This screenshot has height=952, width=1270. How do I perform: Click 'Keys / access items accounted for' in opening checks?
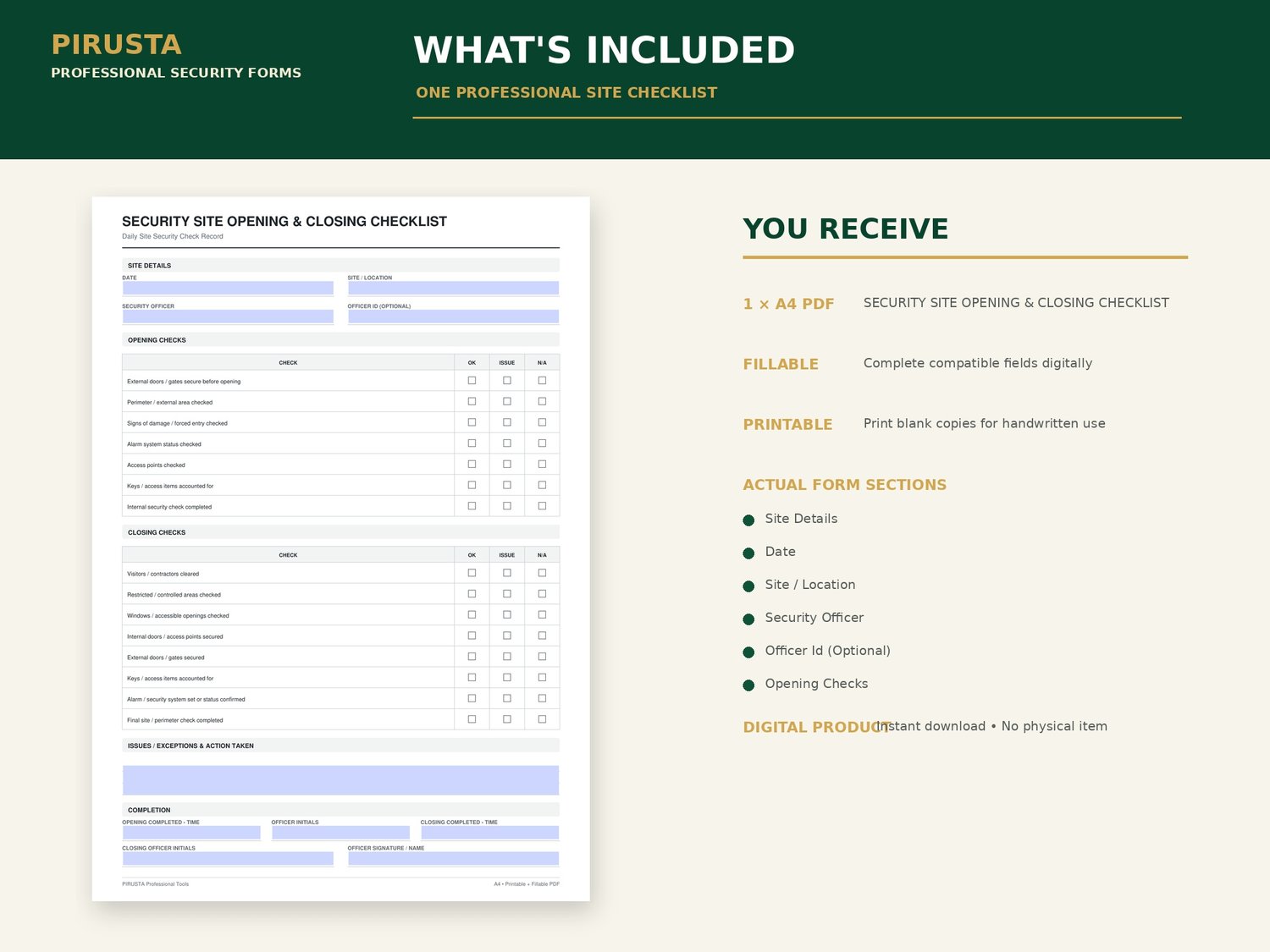170,486
